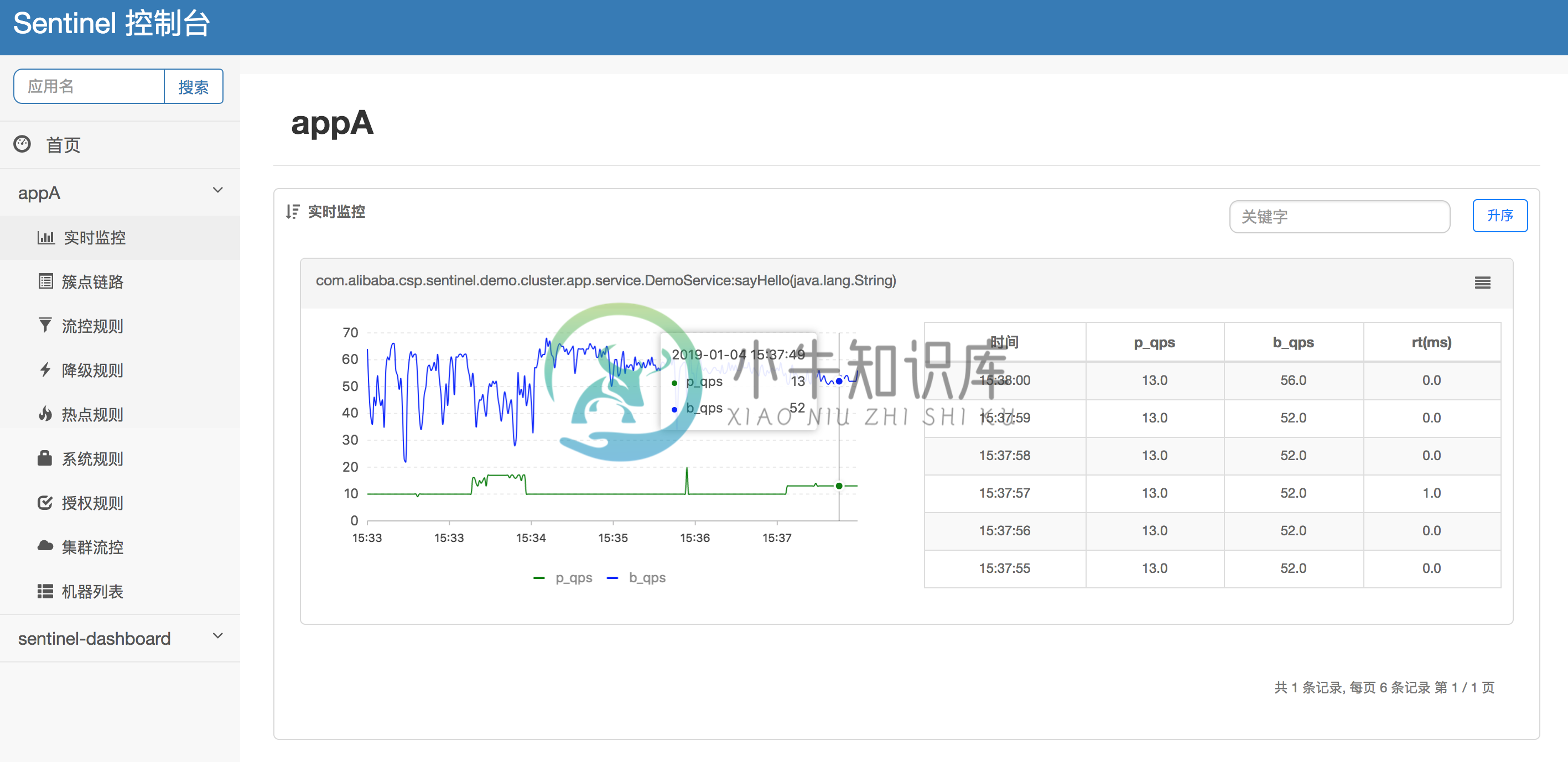The height and width of the screenshot is (762, 1568).
Task: Click the 15:37:56 time cell
Action: [1005, 531]
